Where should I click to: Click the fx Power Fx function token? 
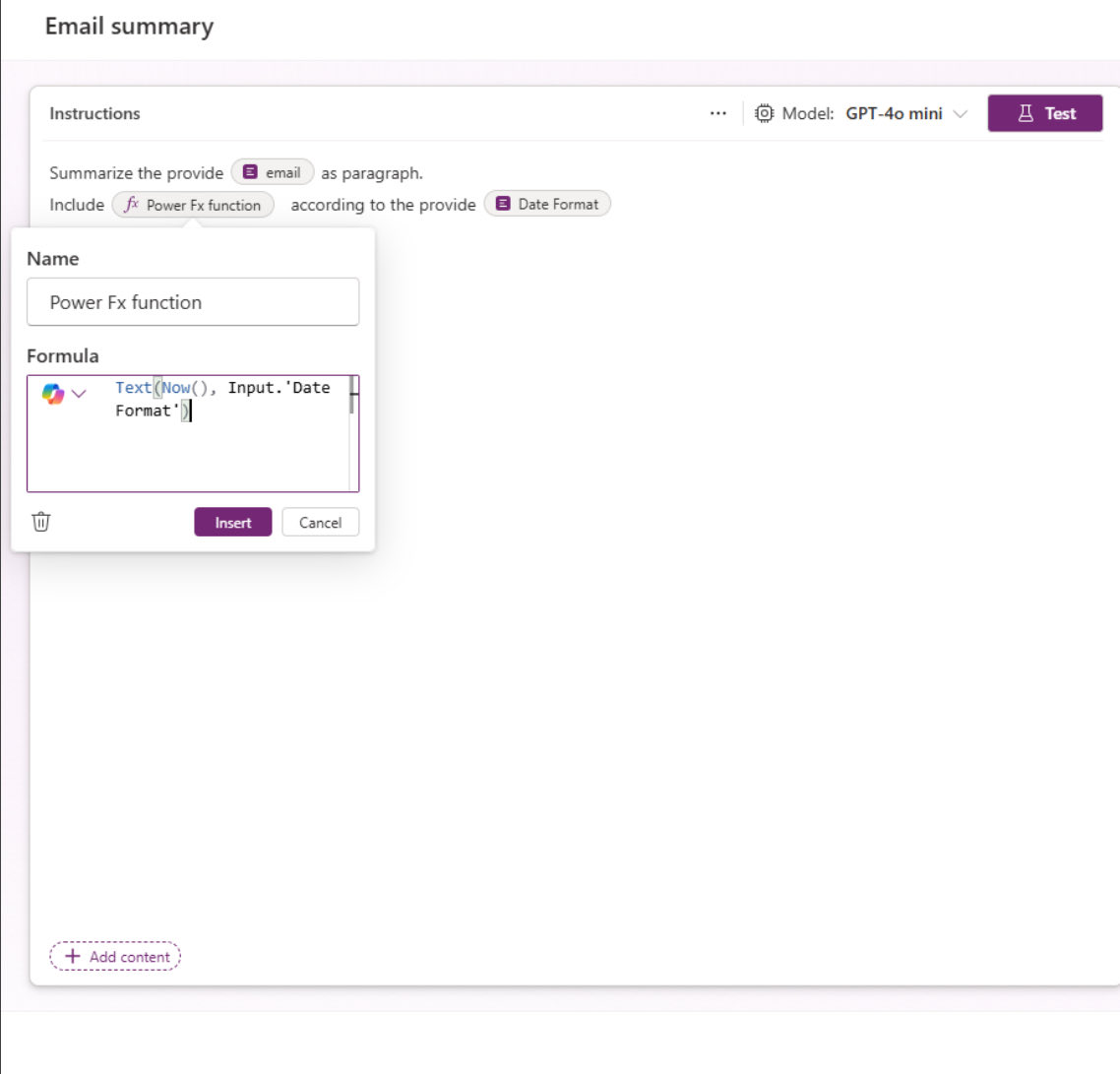(194, 205)
